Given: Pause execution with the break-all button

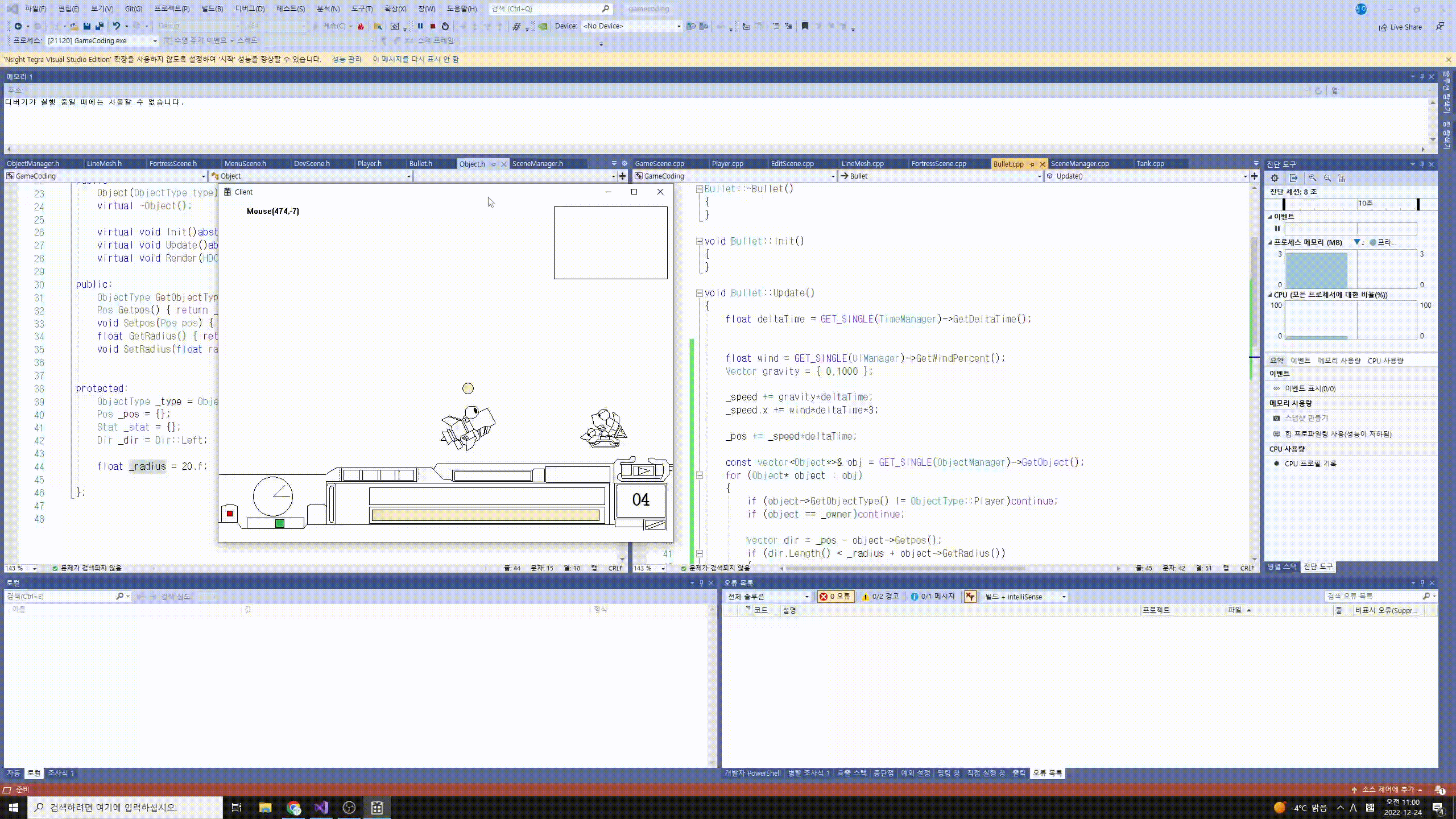Looking at the screenshot, I should (420, 26).
